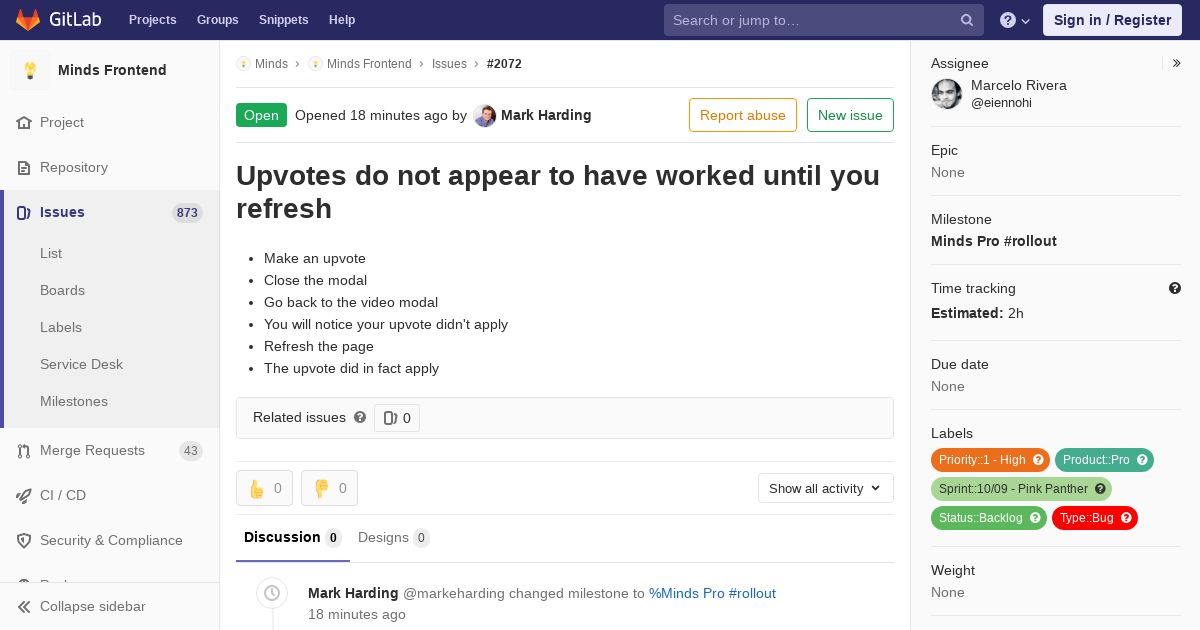Open the Show all activity dropdown

[825, 488]
